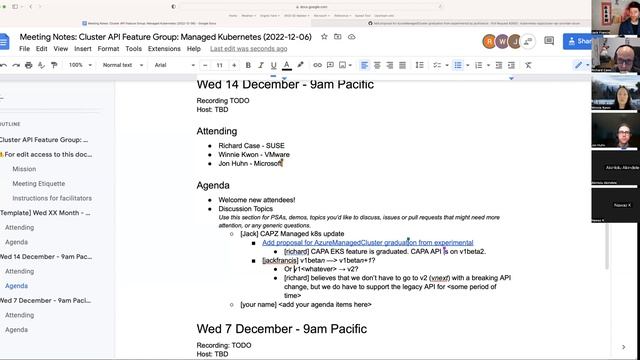Open the comment history icon
Viewport: 640px width, 360px height.
[x=549, y=41]
